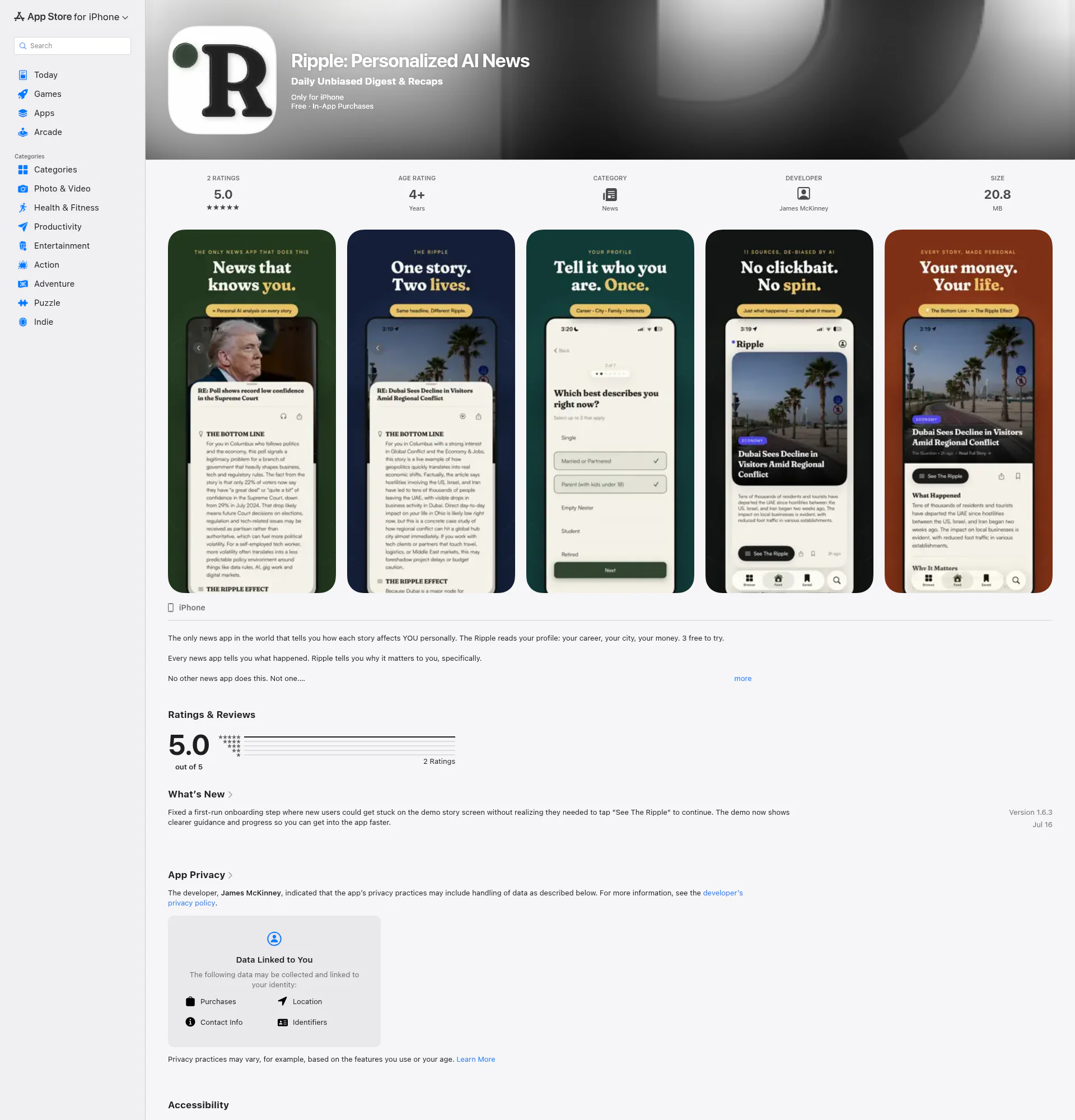
Task: Open the Today section icon
Action: click(x=23, y=75)
